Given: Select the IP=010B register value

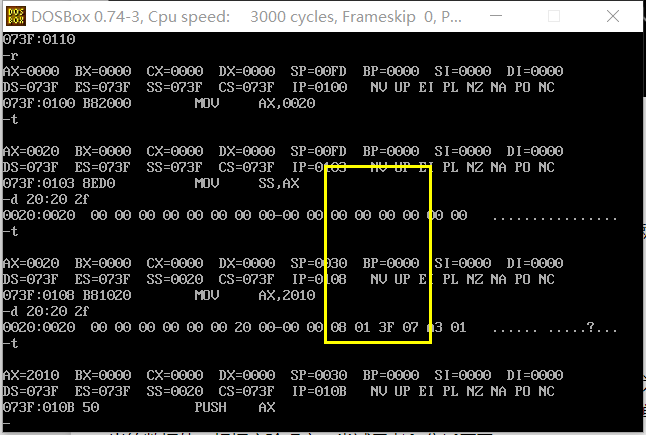Looking at the screenshot, I should point(319,391).
